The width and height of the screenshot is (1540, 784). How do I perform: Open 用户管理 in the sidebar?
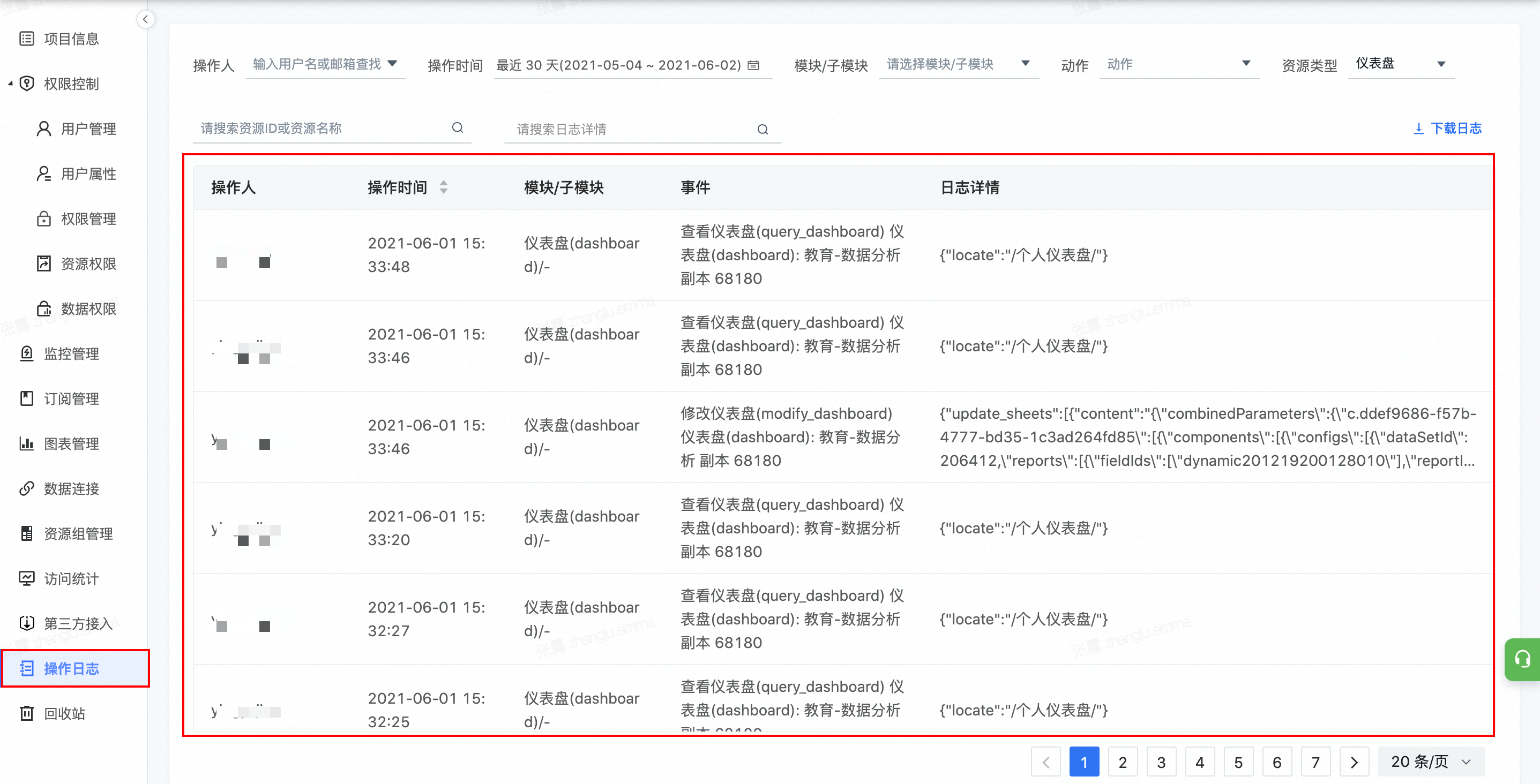tap(88, 129)
